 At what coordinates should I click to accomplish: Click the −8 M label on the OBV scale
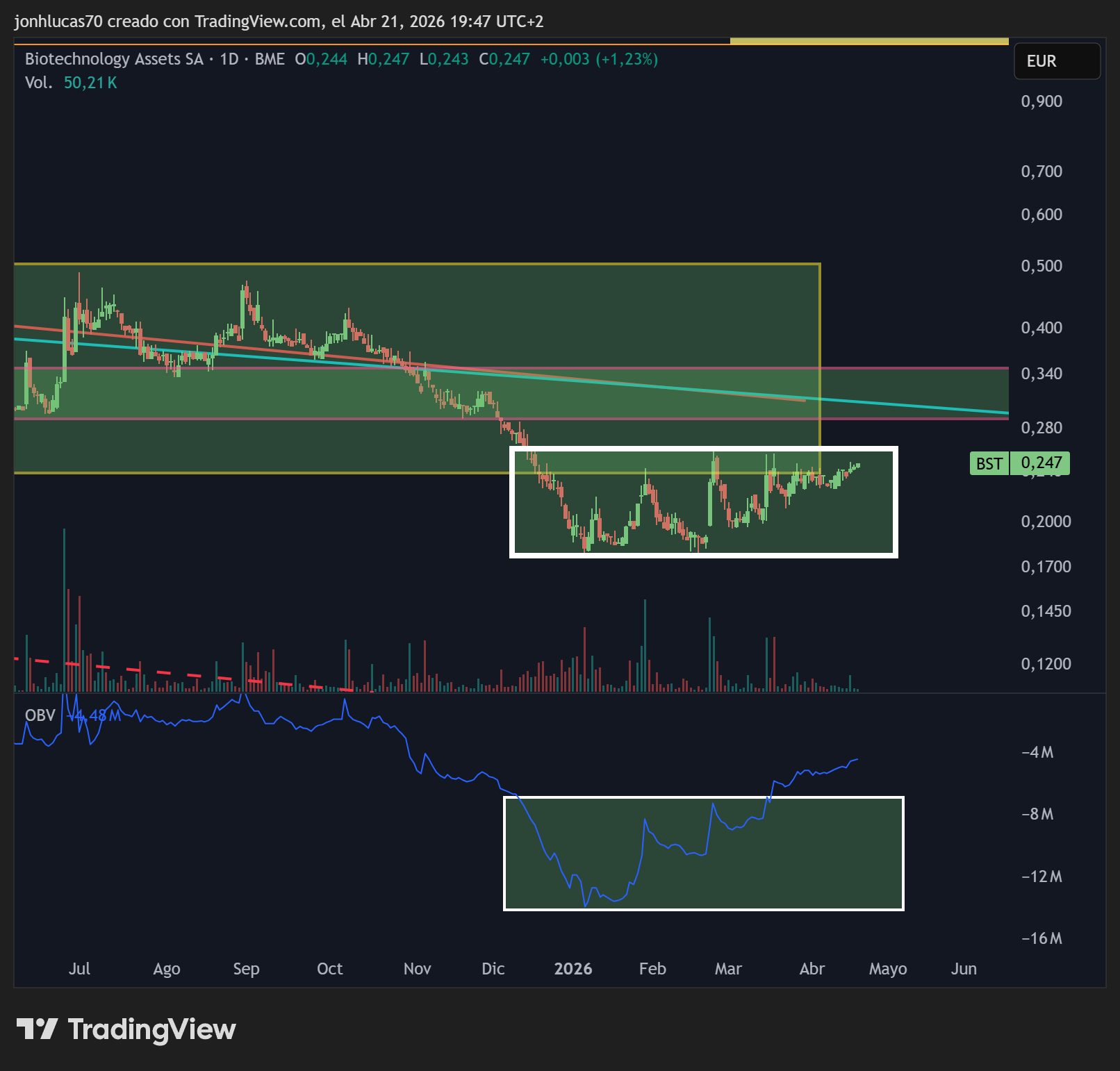tap(1037, 814)
